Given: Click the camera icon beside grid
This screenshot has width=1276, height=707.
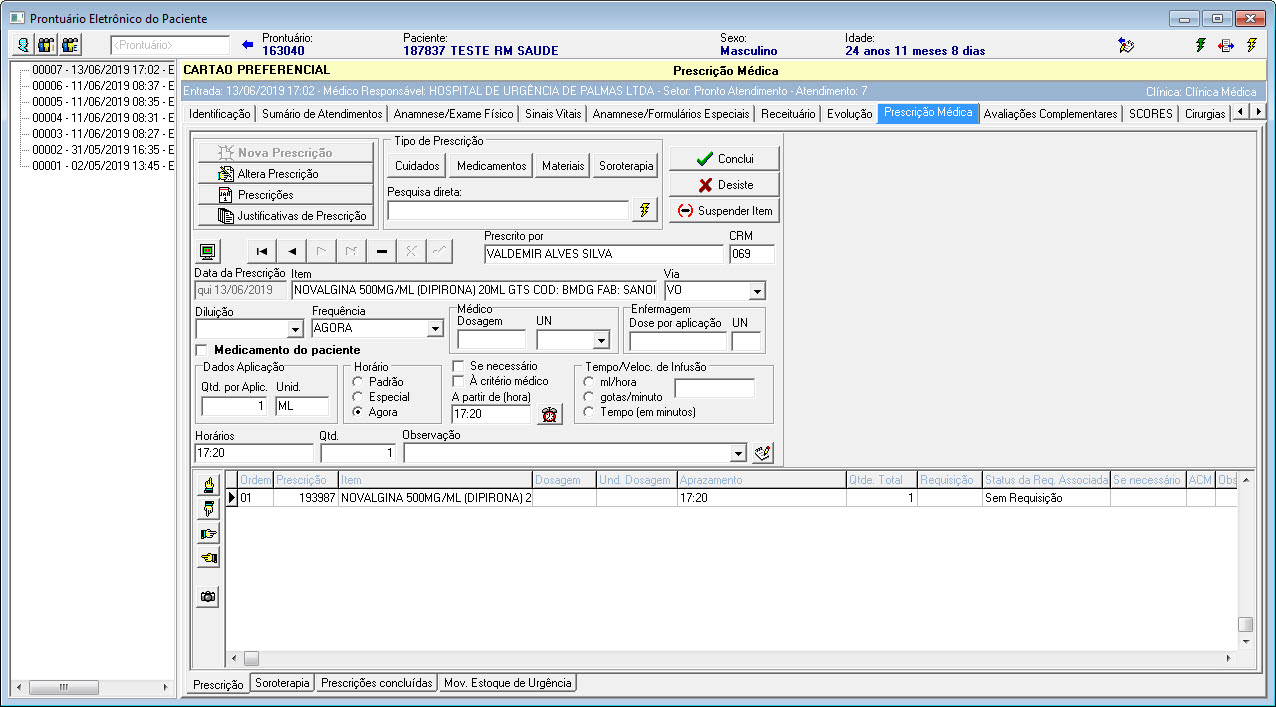Looking at the screenshot, I should coord(208,597).
